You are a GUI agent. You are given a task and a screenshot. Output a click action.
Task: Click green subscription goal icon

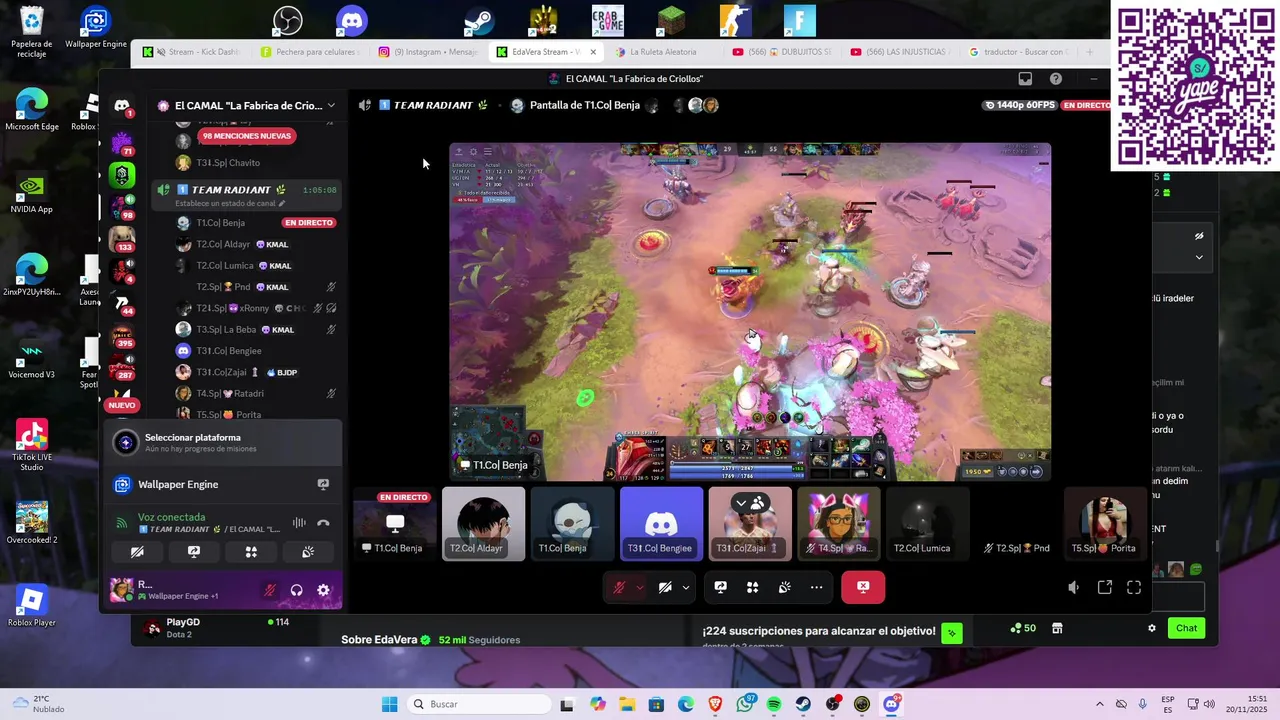tap(952, 632)
